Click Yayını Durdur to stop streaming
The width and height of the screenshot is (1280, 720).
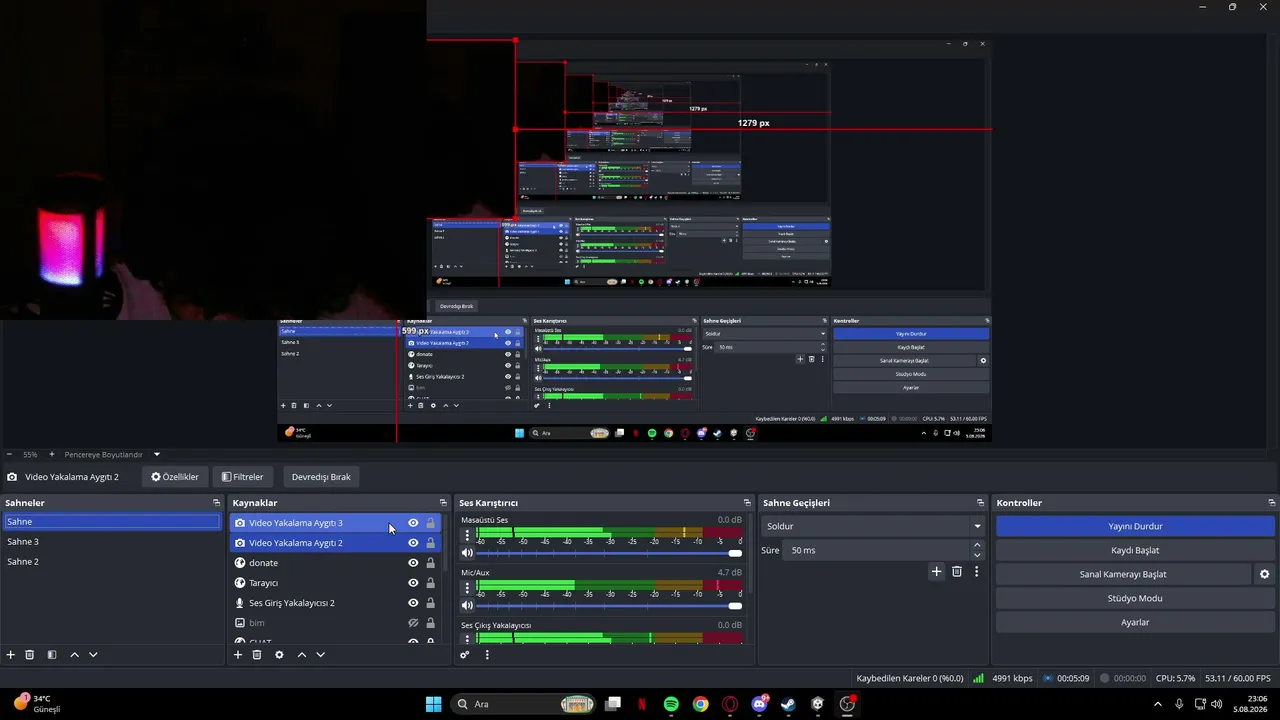(1135, 526)
